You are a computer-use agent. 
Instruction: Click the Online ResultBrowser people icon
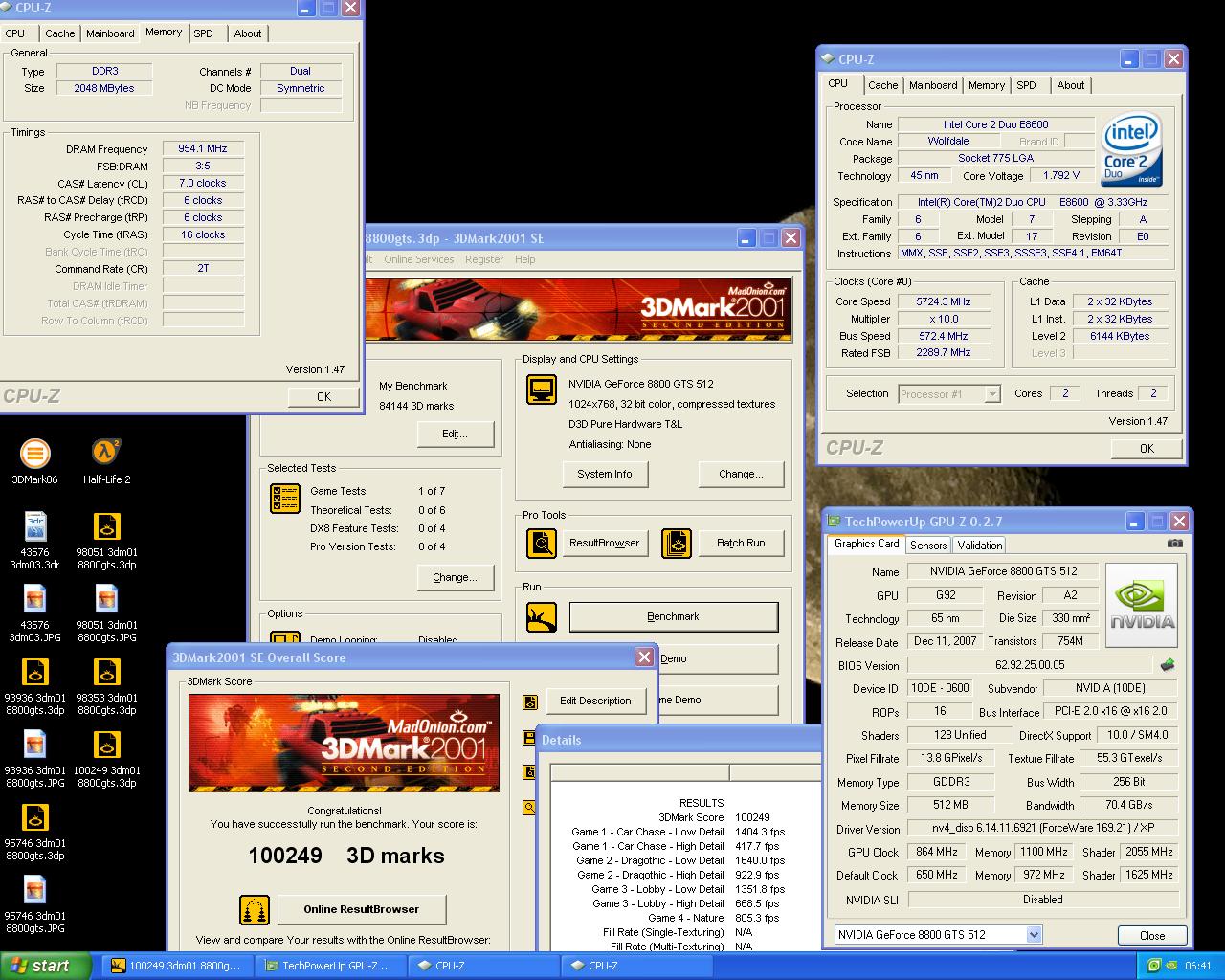click(255, 909)
